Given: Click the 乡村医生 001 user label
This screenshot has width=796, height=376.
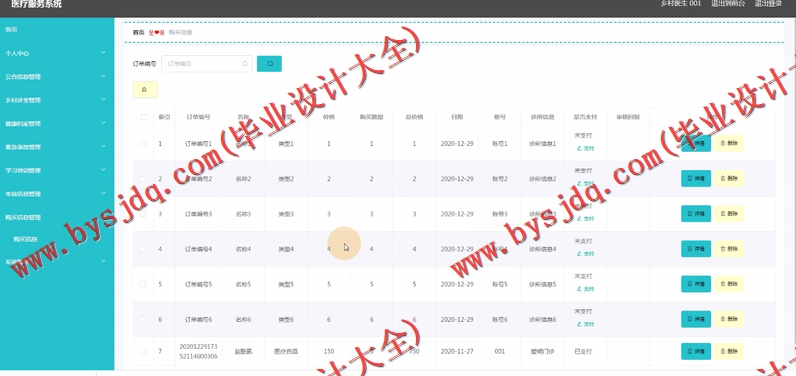Looking at the screenshot, I should click(681, 4).
